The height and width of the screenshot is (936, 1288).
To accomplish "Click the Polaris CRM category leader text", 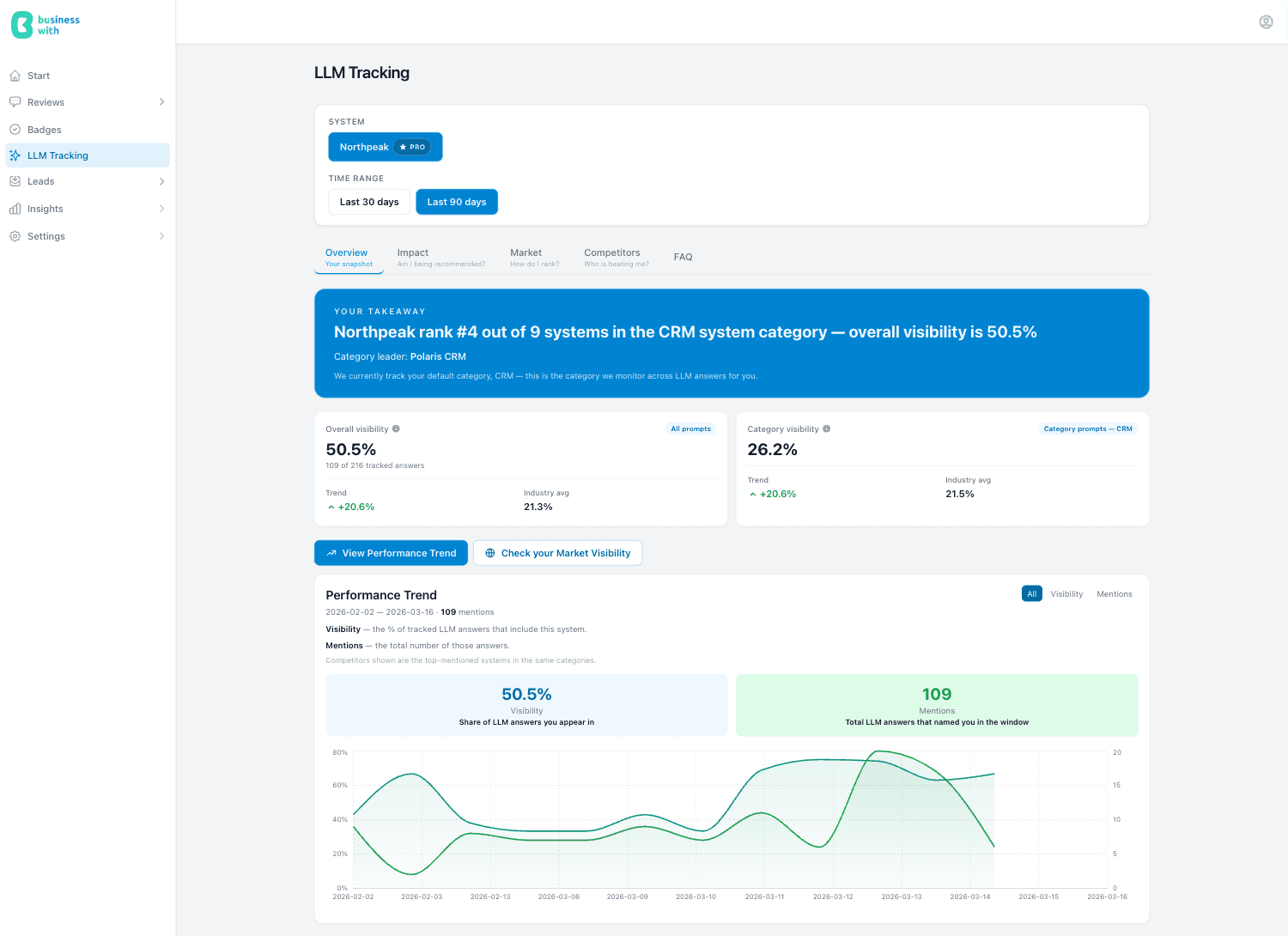I will [x=438, y=356].
